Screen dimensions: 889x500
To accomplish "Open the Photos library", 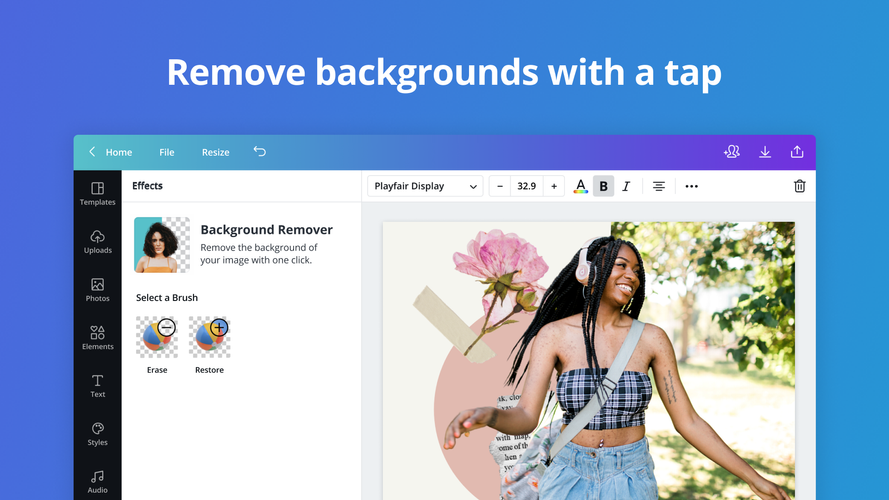I will (x=98, y=290).
